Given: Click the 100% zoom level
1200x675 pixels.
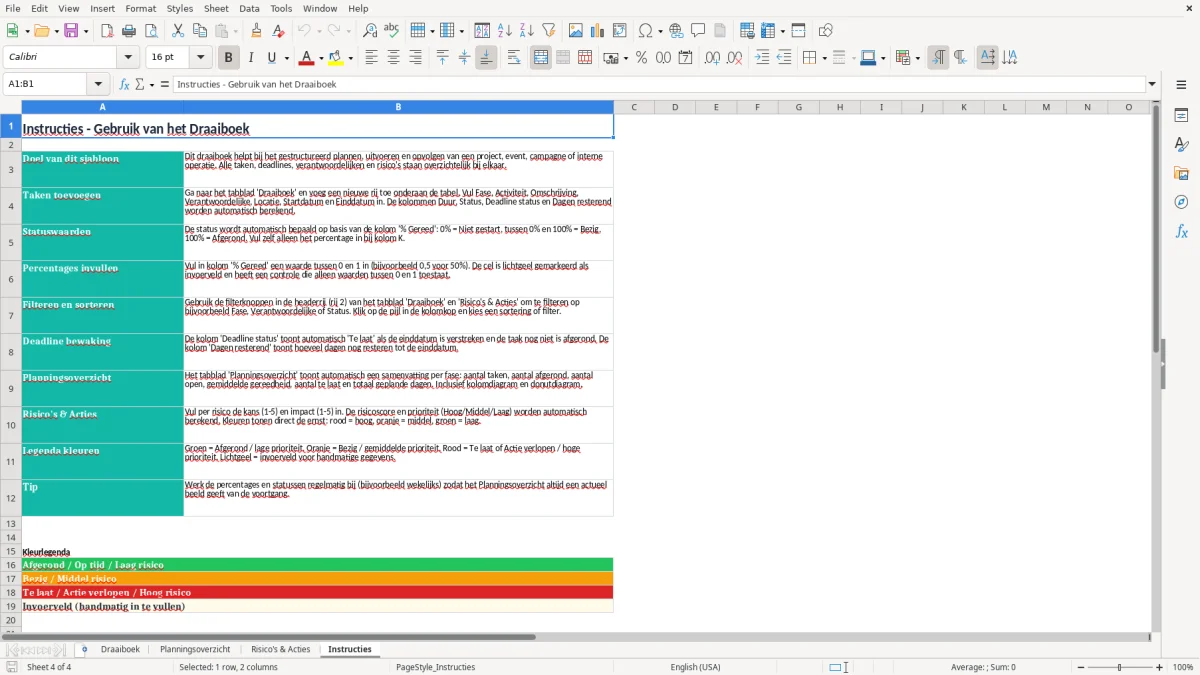Looking at the screenshot, I should (x=1183, y=667).
